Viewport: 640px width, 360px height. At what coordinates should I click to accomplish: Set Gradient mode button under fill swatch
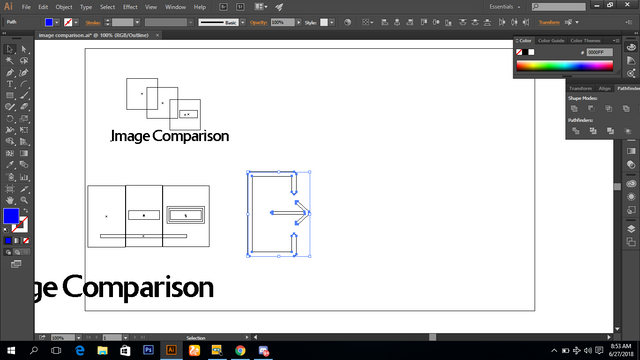click(17, 241)
